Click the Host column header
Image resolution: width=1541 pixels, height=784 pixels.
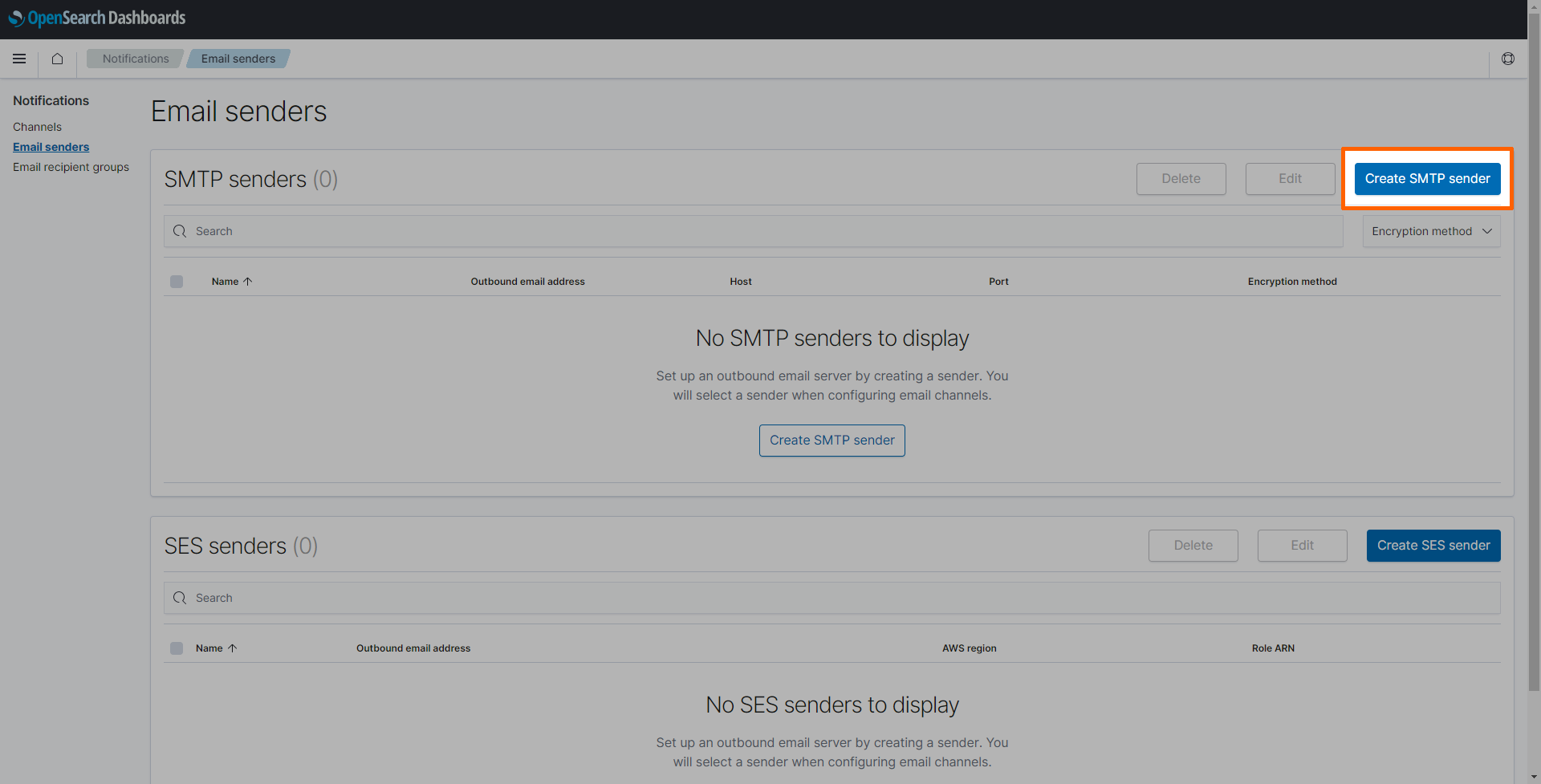pyautogui.click(x=740, y=282)
